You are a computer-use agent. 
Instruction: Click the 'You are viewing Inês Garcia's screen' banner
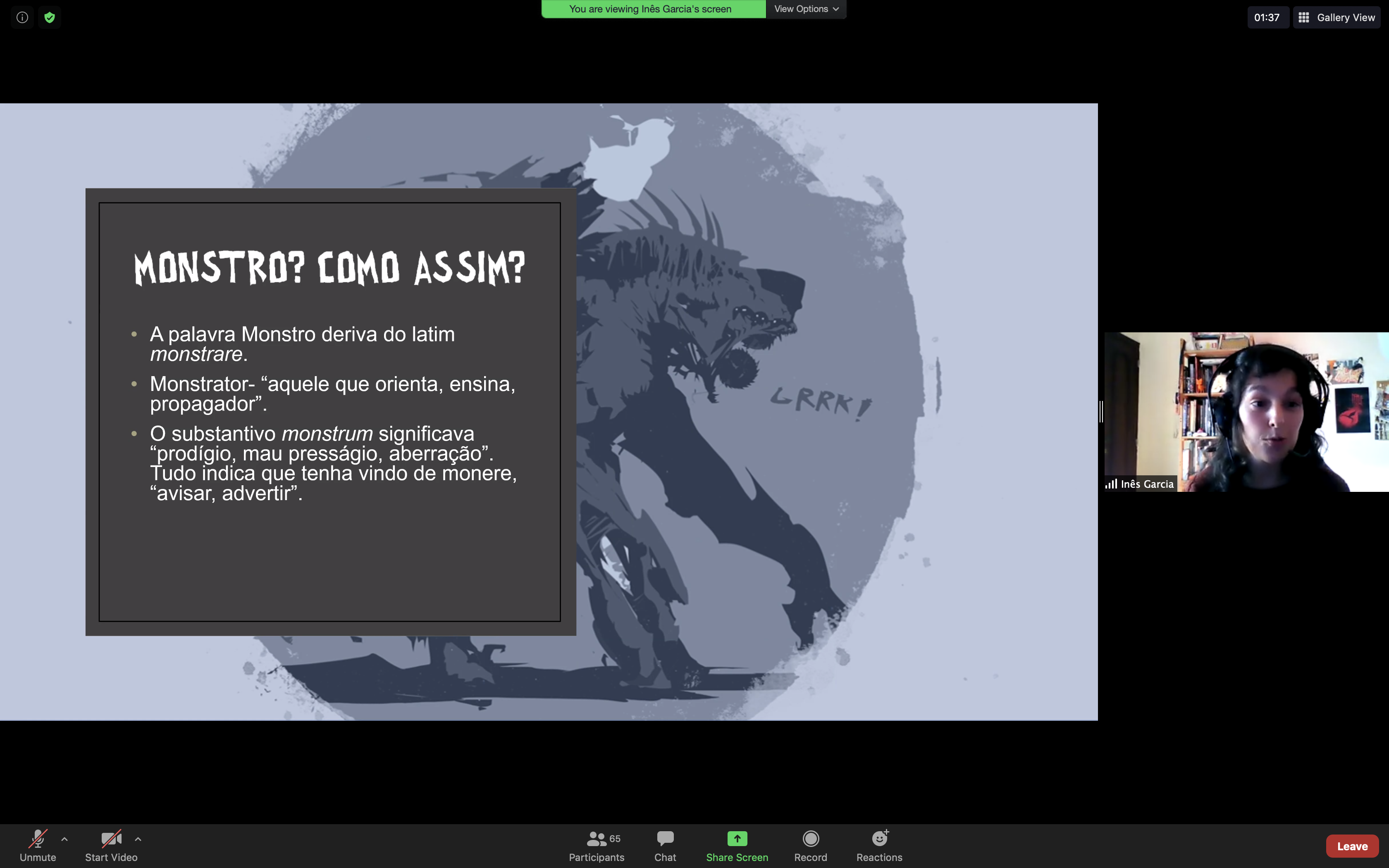653,9
